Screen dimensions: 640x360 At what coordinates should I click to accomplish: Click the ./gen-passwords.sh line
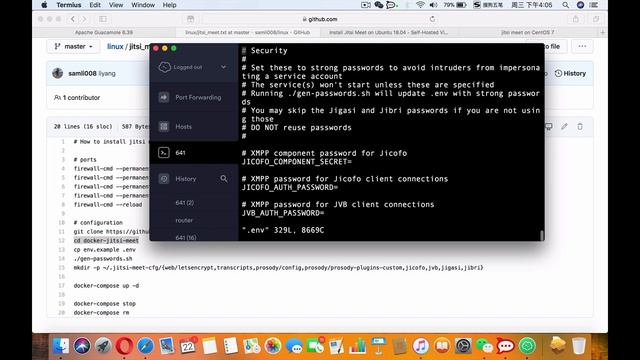pos(103,259)
